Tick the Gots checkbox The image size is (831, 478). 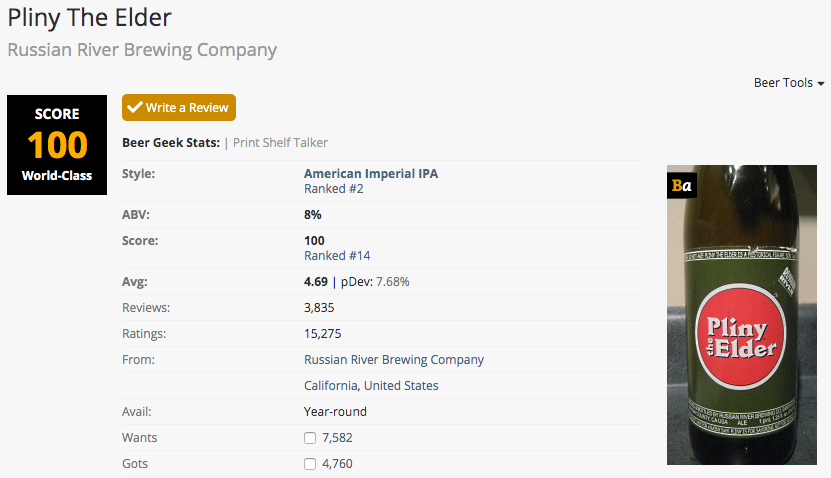tap(310, 464)
